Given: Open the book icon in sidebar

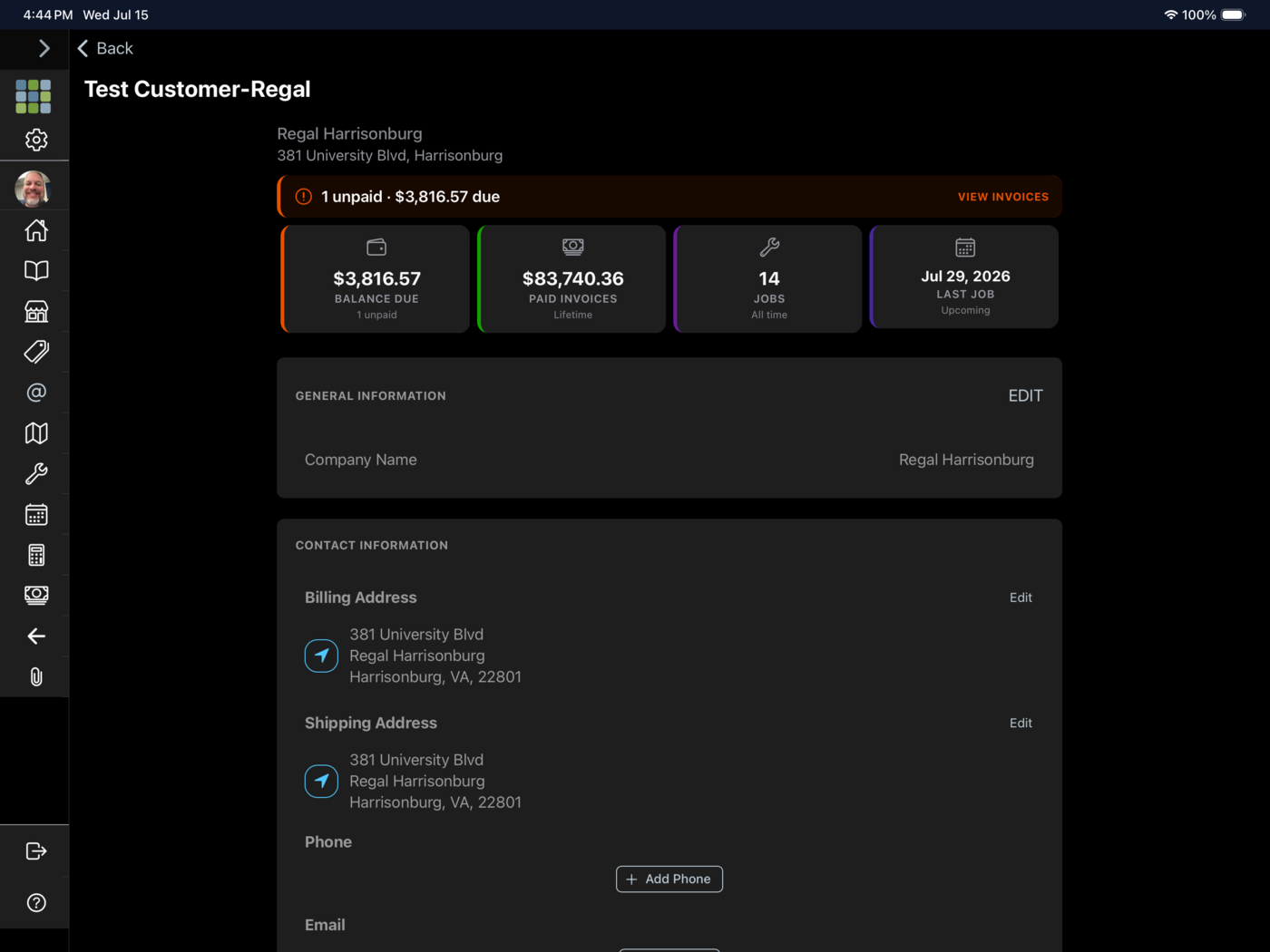Looking at the screenshot, I should pos(36,270).
